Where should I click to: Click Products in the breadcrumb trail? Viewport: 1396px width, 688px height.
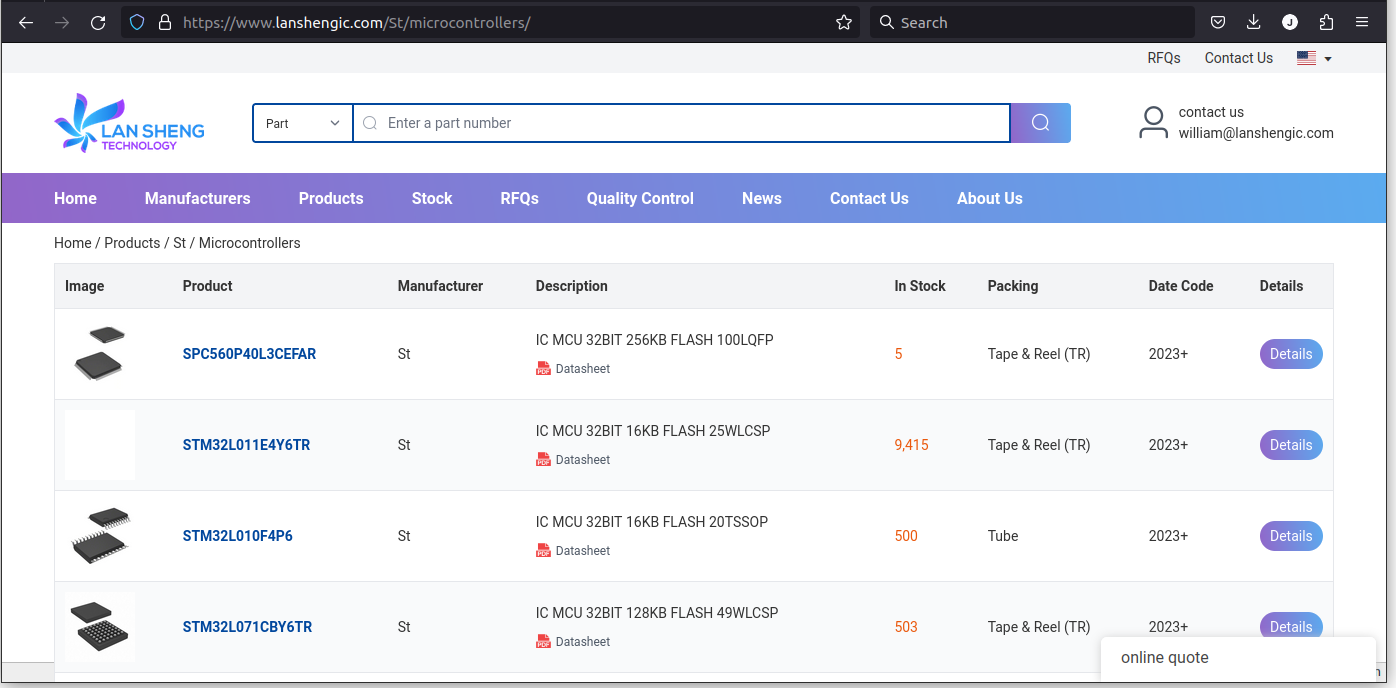tap(132, 243)
